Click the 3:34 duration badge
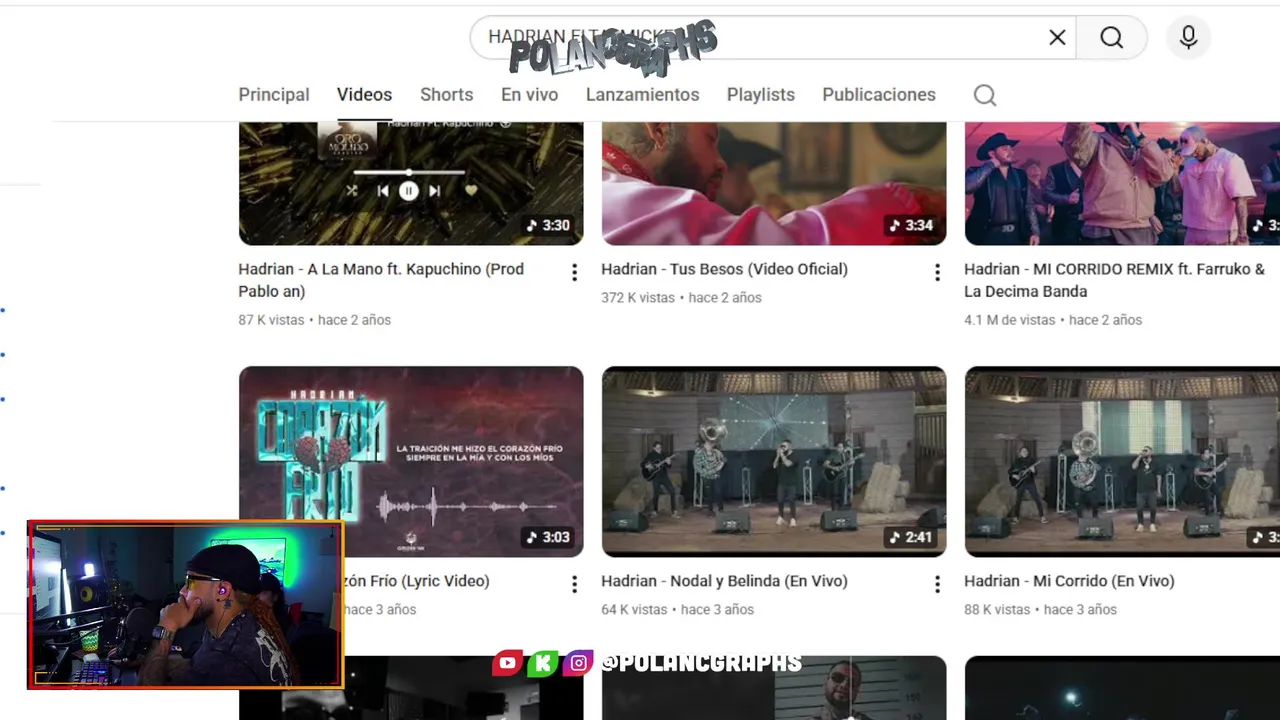 [x=911, y=226]
